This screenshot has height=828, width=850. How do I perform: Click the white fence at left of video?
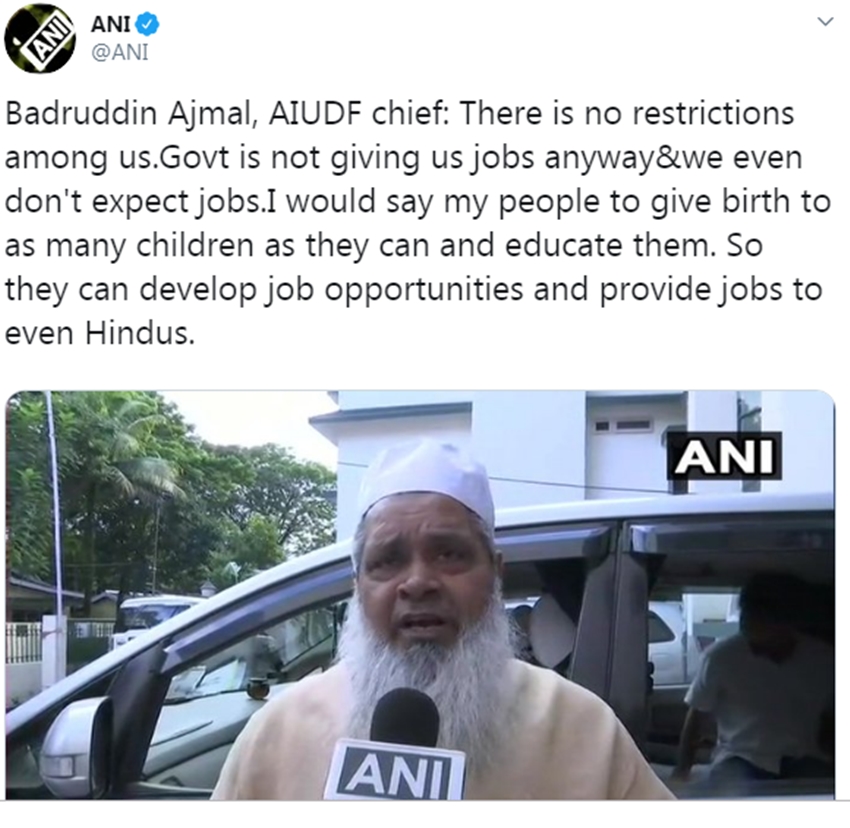click(24, 643)
